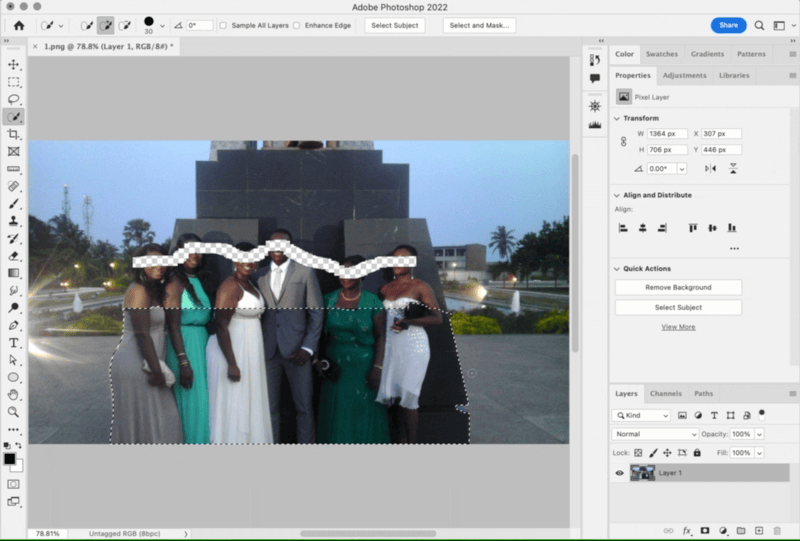Screen dimensions: 800x541
Task: Select the Eraser tool
Action: coord(14,256)
